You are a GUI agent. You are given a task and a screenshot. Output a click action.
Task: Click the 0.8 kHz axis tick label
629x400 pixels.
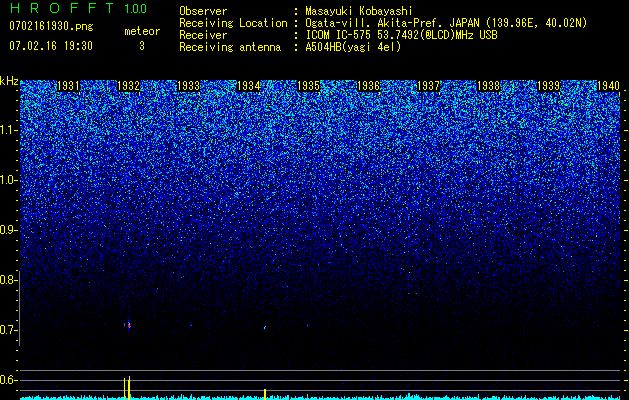point(8,280)
